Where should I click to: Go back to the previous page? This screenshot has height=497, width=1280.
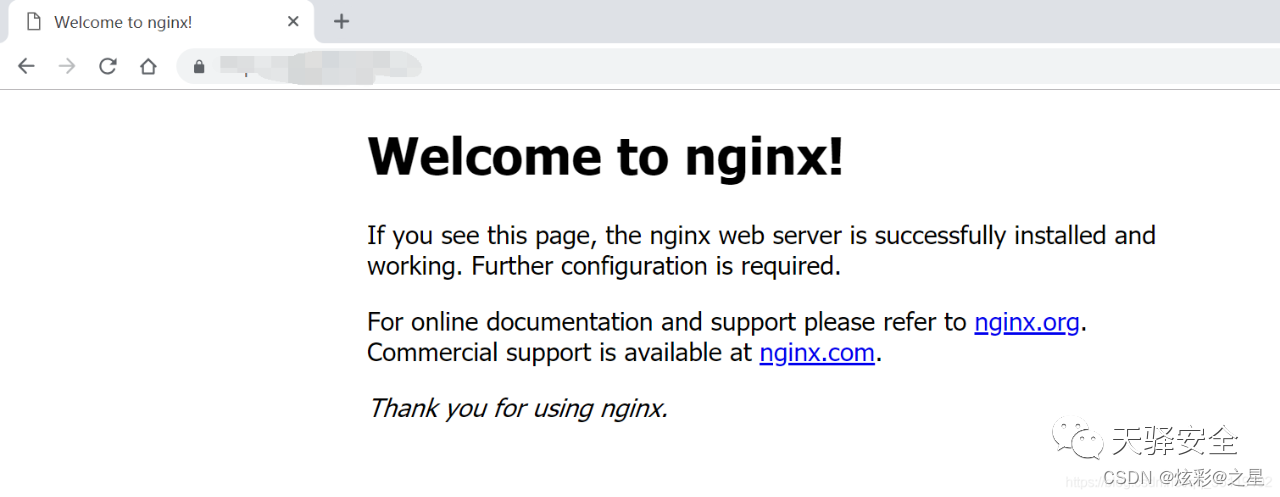click(x=26, y=66)
